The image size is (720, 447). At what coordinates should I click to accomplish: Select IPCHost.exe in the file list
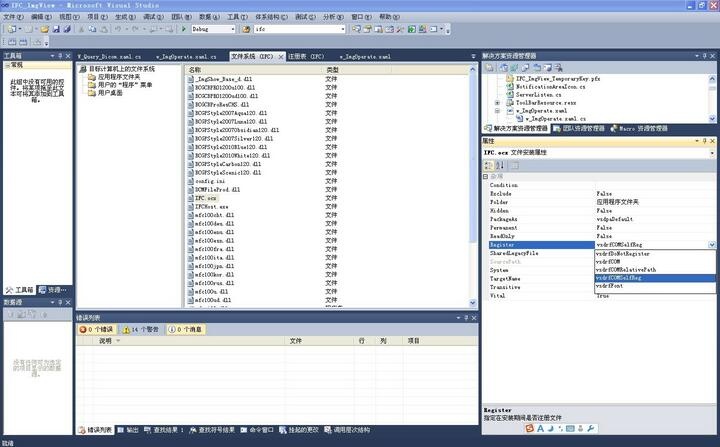click(x=212, y=207)
